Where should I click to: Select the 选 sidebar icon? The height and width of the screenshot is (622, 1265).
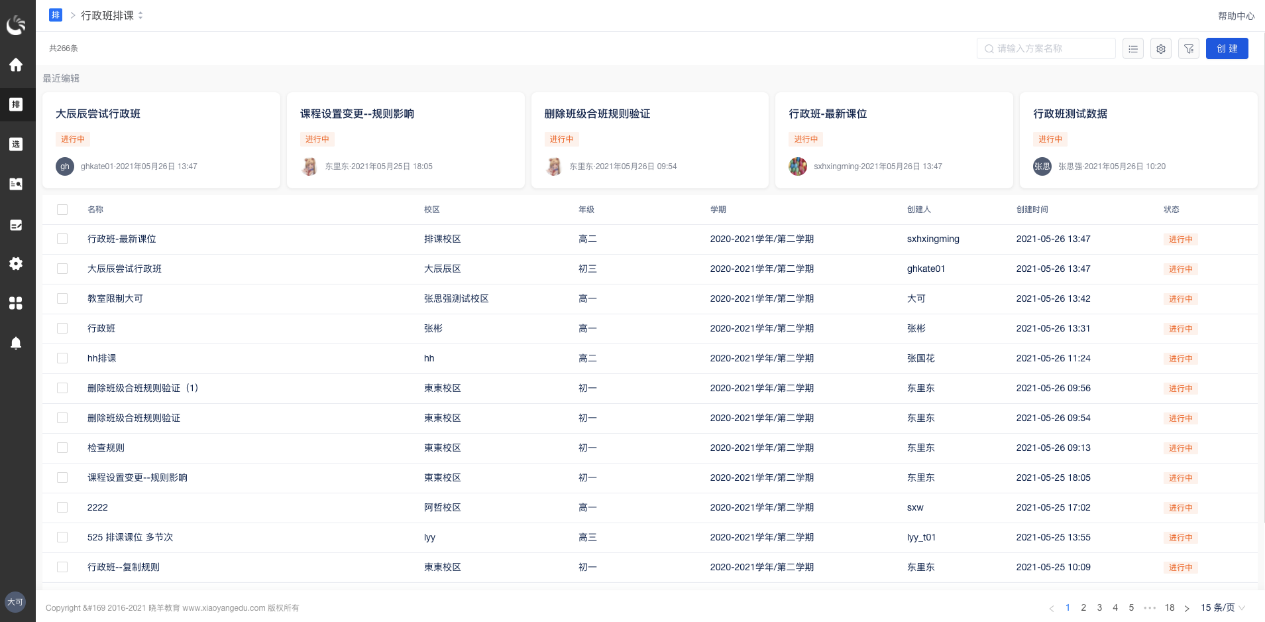pyautogui.click(x=16, y=144)
